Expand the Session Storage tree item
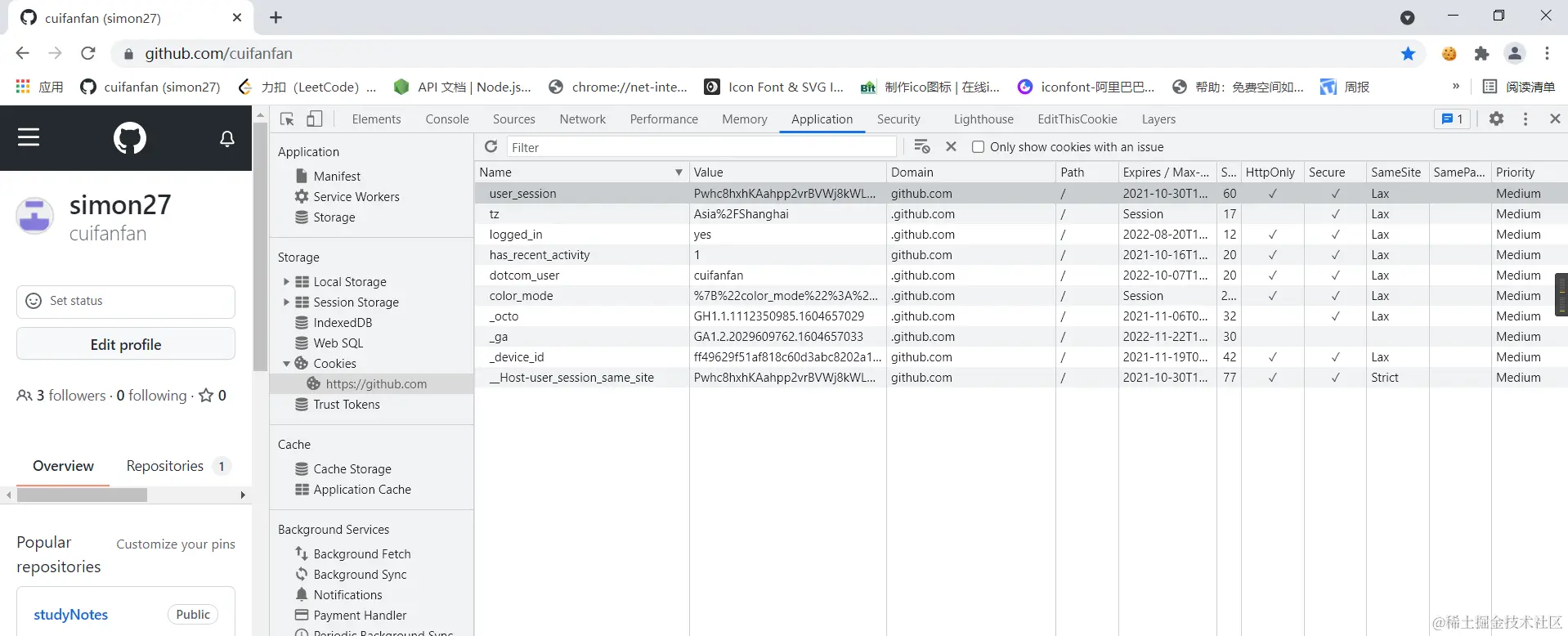The image size is (1568, 636). coord(286,302)
